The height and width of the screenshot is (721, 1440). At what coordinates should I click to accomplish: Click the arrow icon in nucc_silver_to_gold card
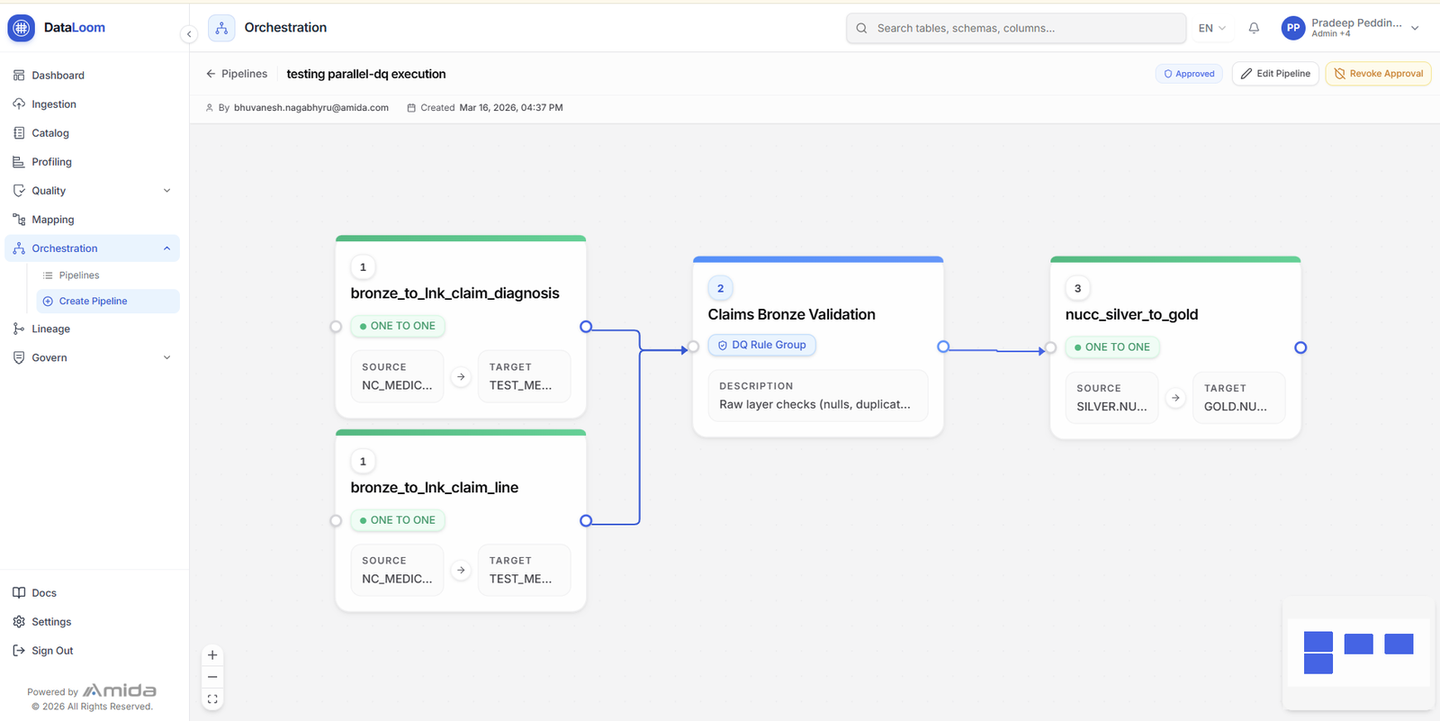coord(1176,398)
